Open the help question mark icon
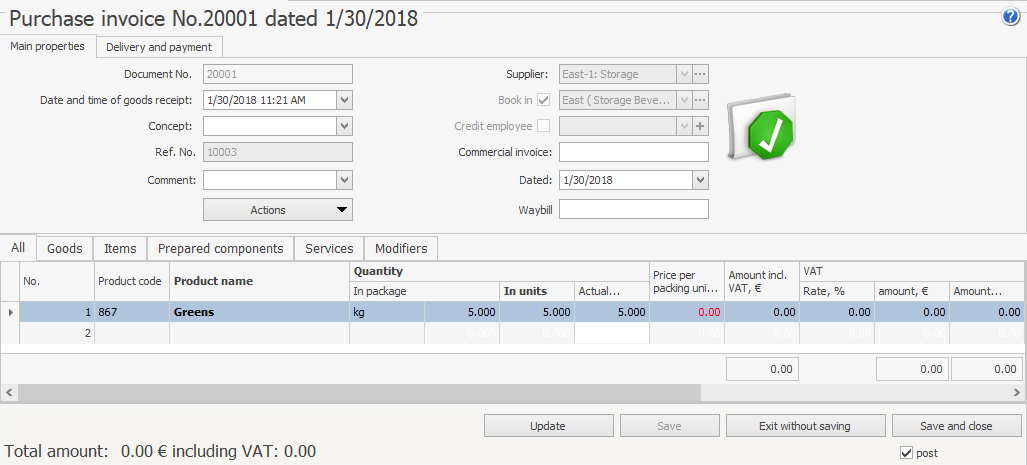1027x465 pixels. (1010, 17)
